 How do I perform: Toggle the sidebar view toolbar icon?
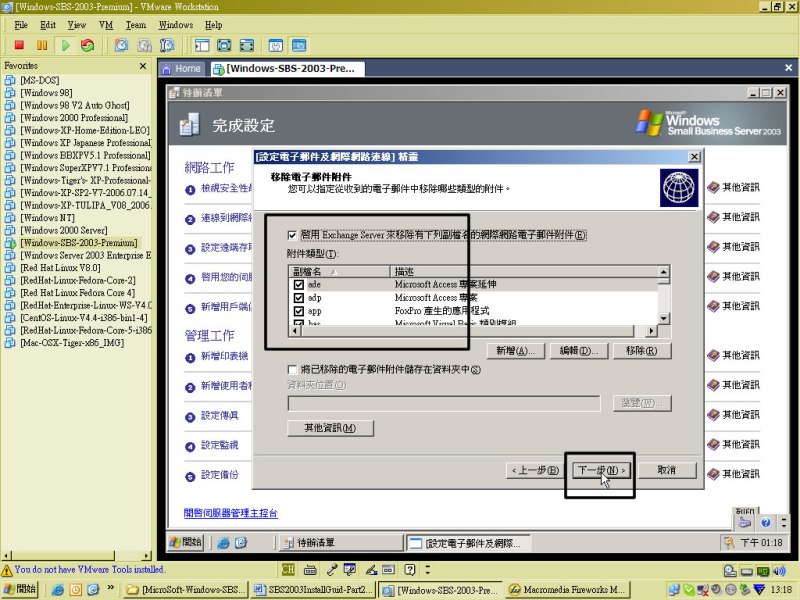coord(202,45)
